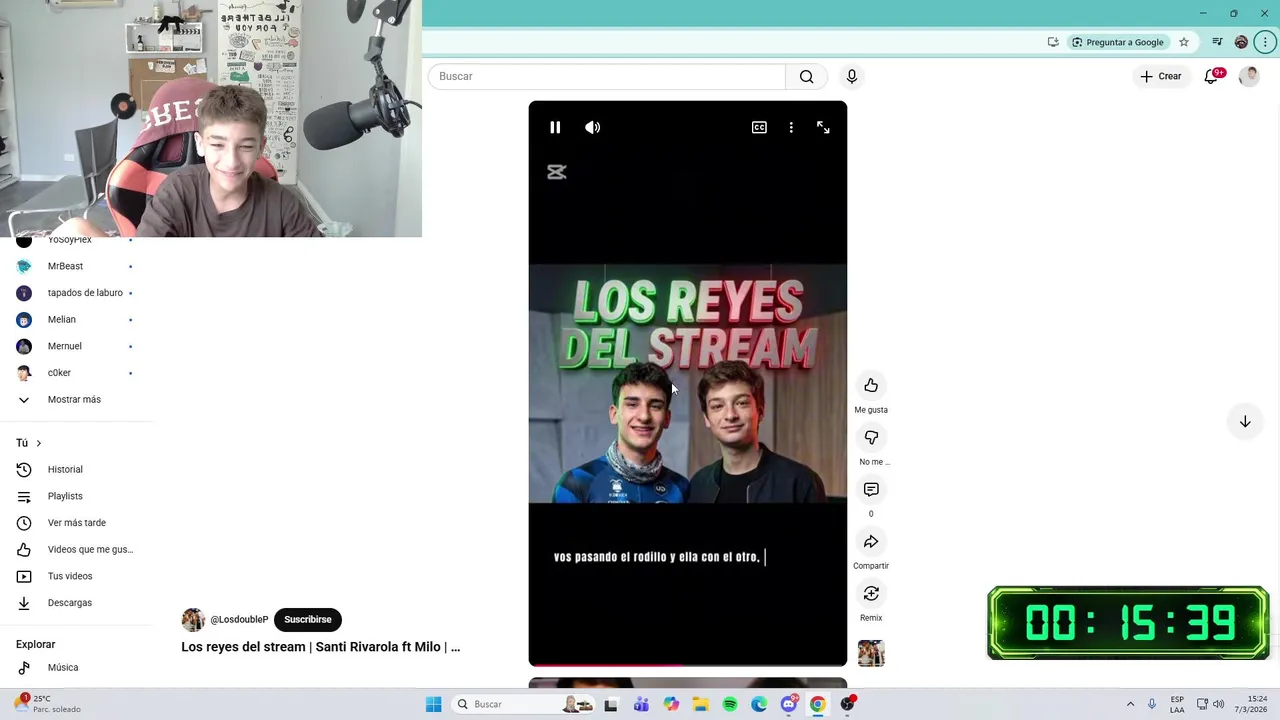Pause the Short with the pause button
This screenshot has width=1280, height=720.
pyautogui.click(x=555, y=127)
